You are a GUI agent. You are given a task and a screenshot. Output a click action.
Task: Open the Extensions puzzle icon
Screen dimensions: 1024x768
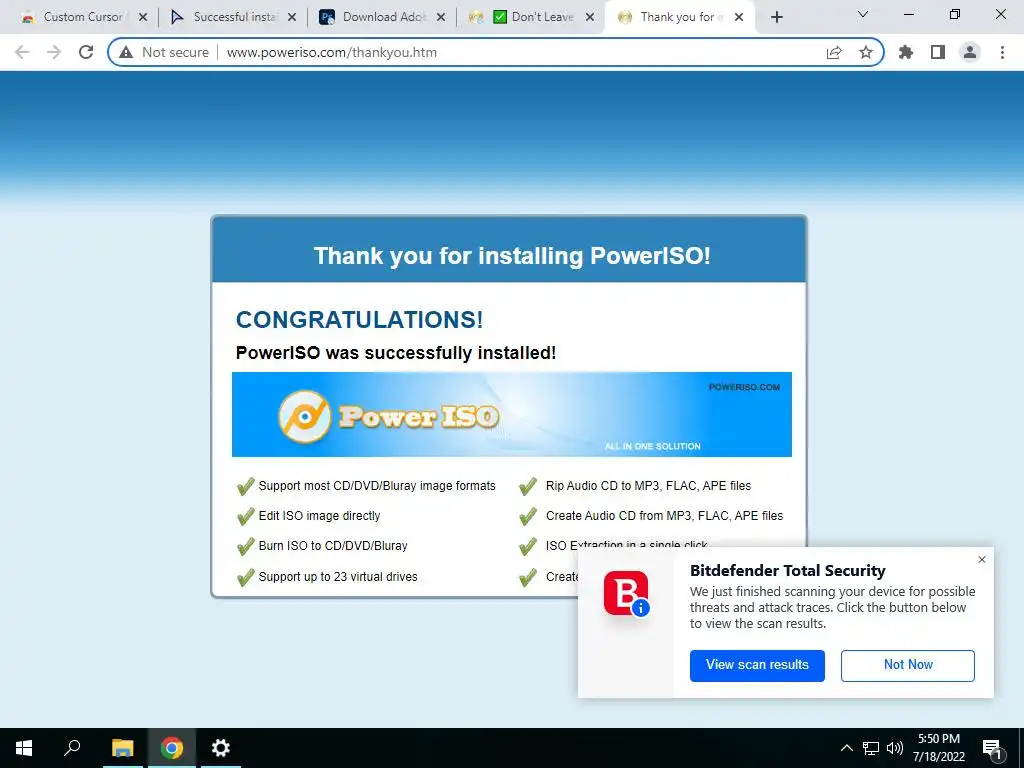point(906,52)
